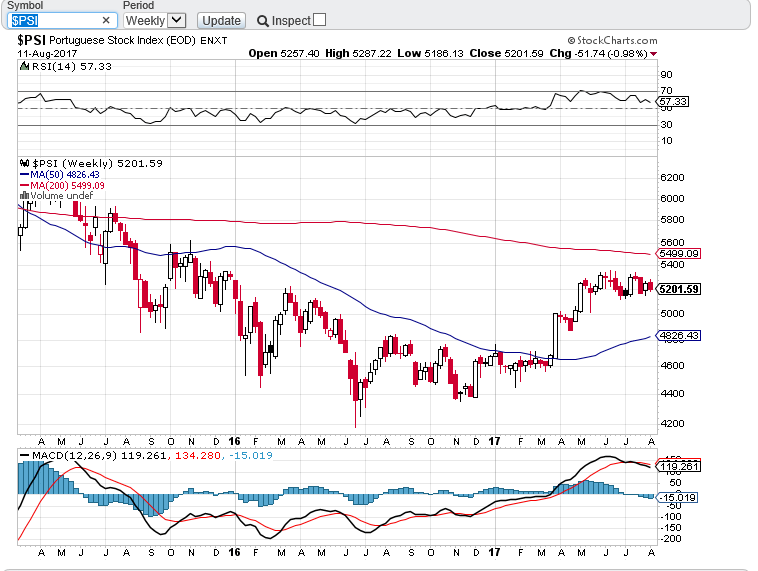Click the Chg -51.74 (-0.98%) value
This screenshot has width=758, height=571.
(x=598, y=54)
